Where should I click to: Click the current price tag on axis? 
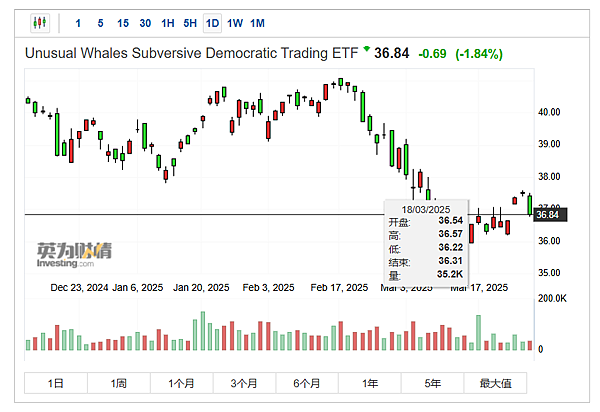[x=550, y=215]
